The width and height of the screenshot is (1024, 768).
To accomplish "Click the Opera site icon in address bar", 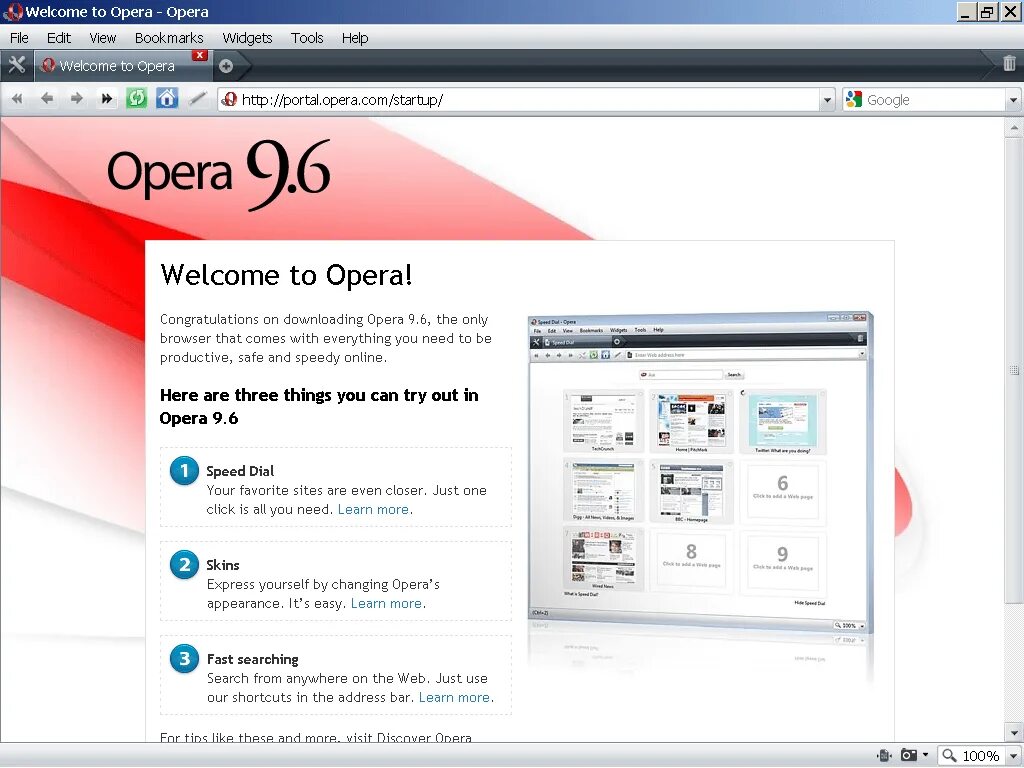I will click(230, 100).
